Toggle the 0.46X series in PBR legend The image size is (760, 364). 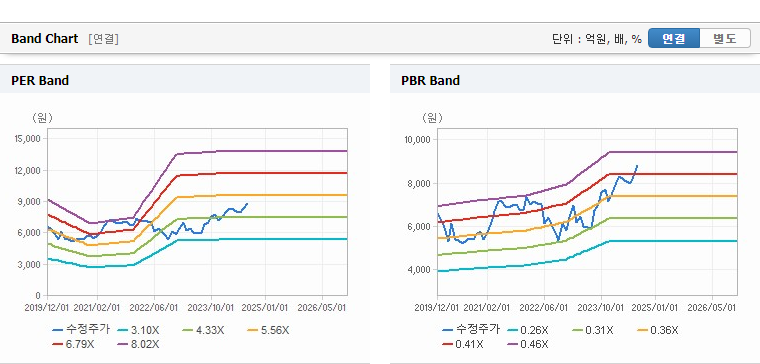[528, 345]
